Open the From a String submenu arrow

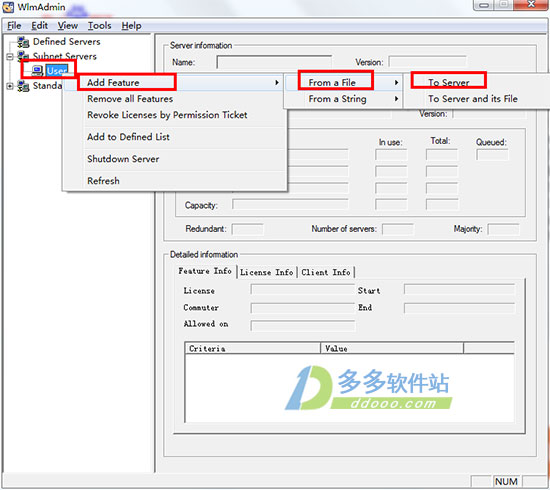396,99
